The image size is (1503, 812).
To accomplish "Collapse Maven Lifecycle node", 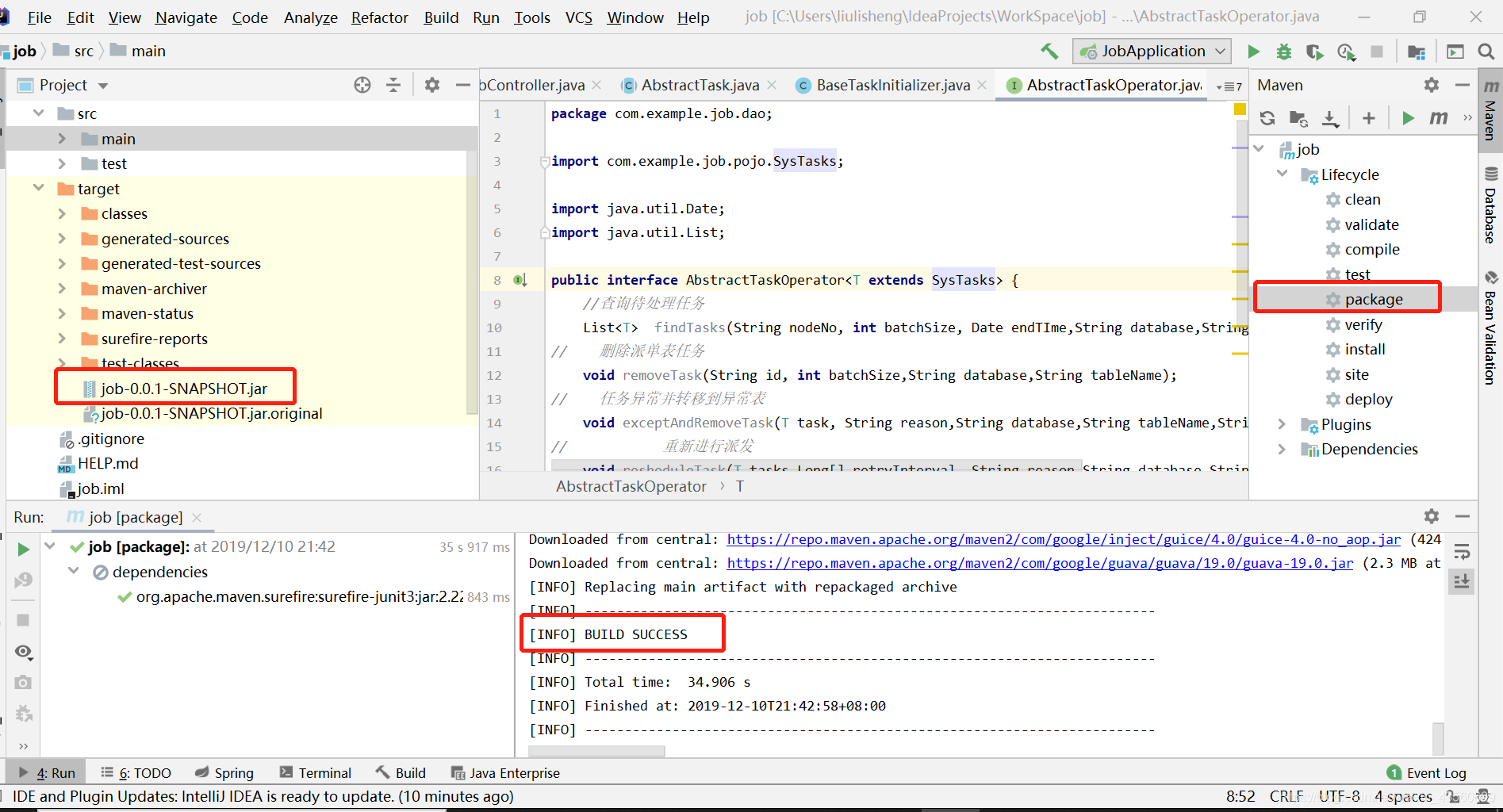I will 1282,174.
